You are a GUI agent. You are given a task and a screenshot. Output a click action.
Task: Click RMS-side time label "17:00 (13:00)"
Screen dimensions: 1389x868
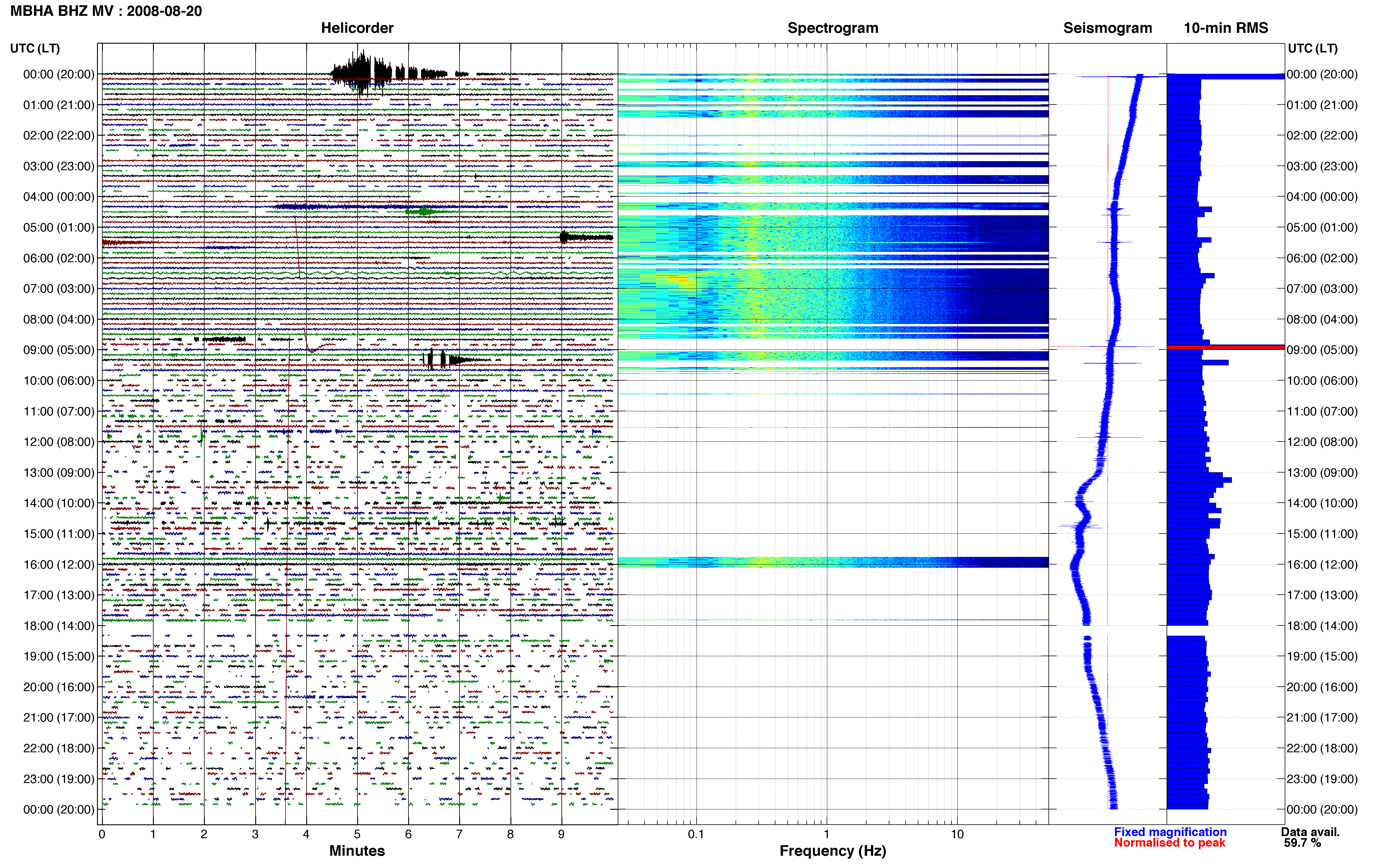[1322, 595]
